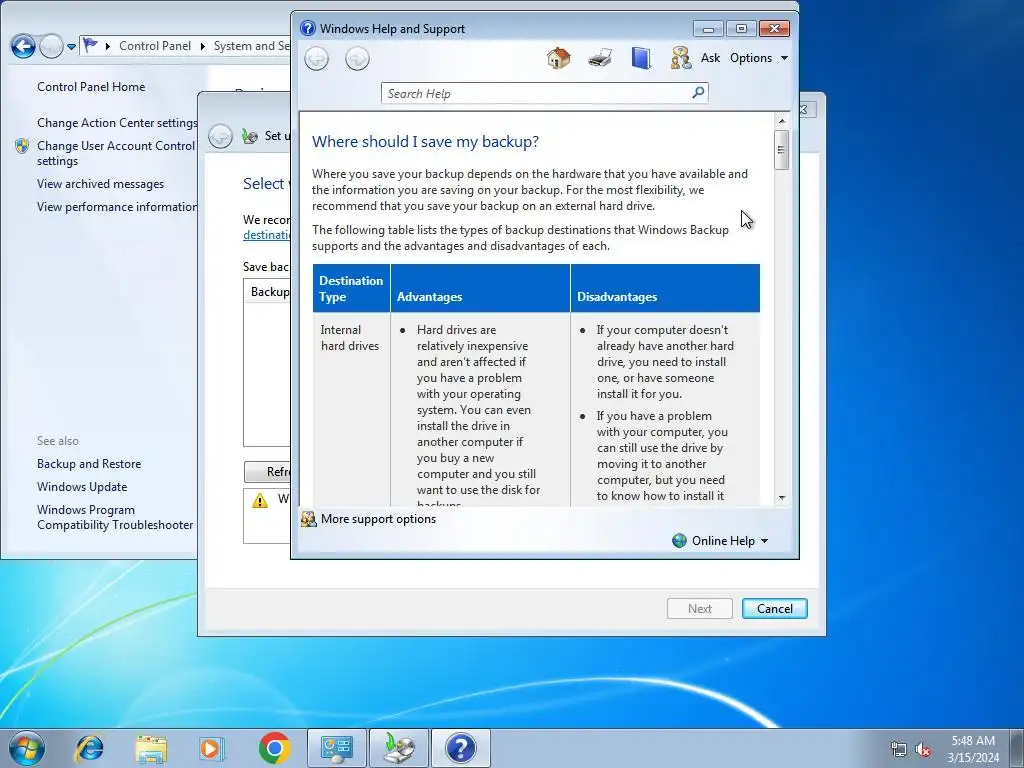Click 'Where should I save my backup?' heading
The image size is (1024, 768).
(425, 141)
